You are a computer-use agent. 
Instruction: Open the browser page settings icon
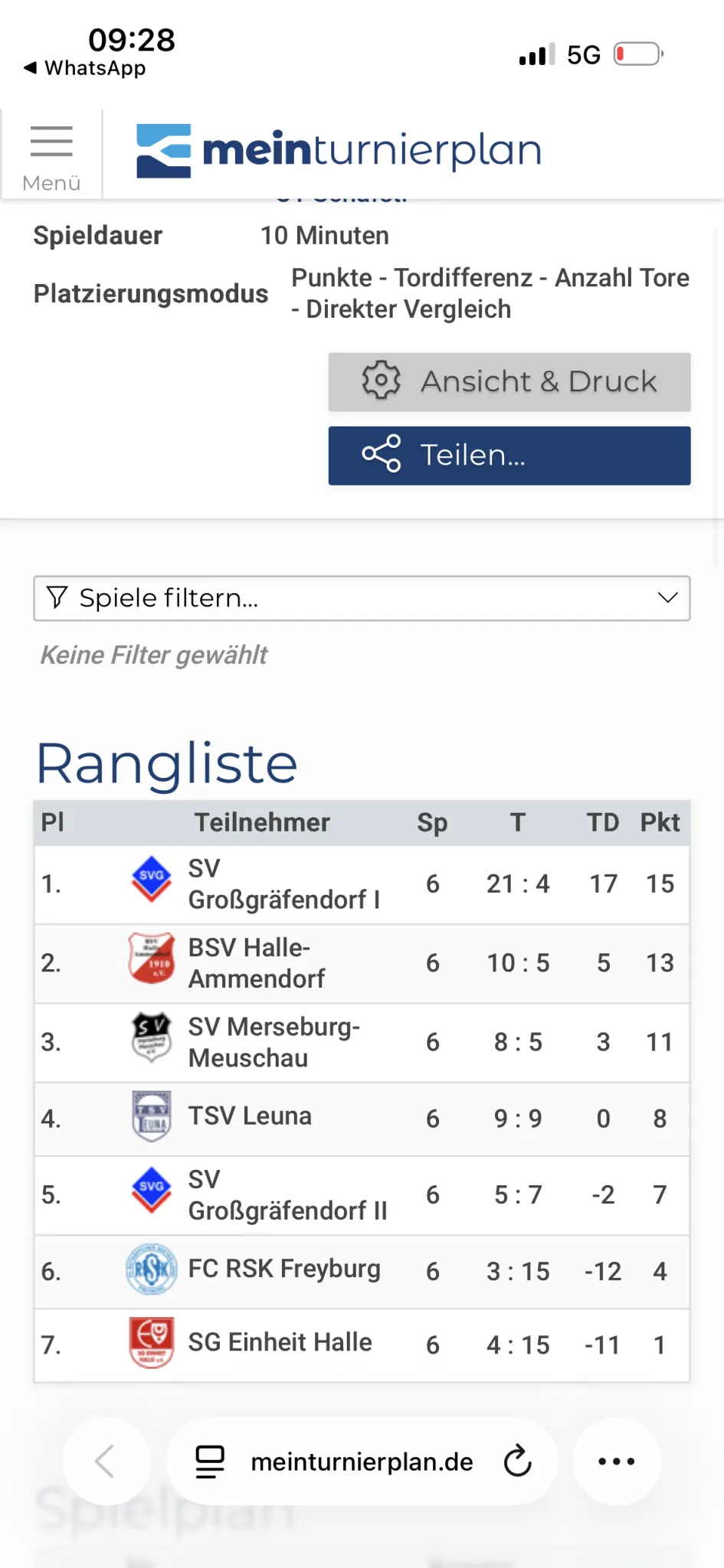click(x=210, y=1461)
